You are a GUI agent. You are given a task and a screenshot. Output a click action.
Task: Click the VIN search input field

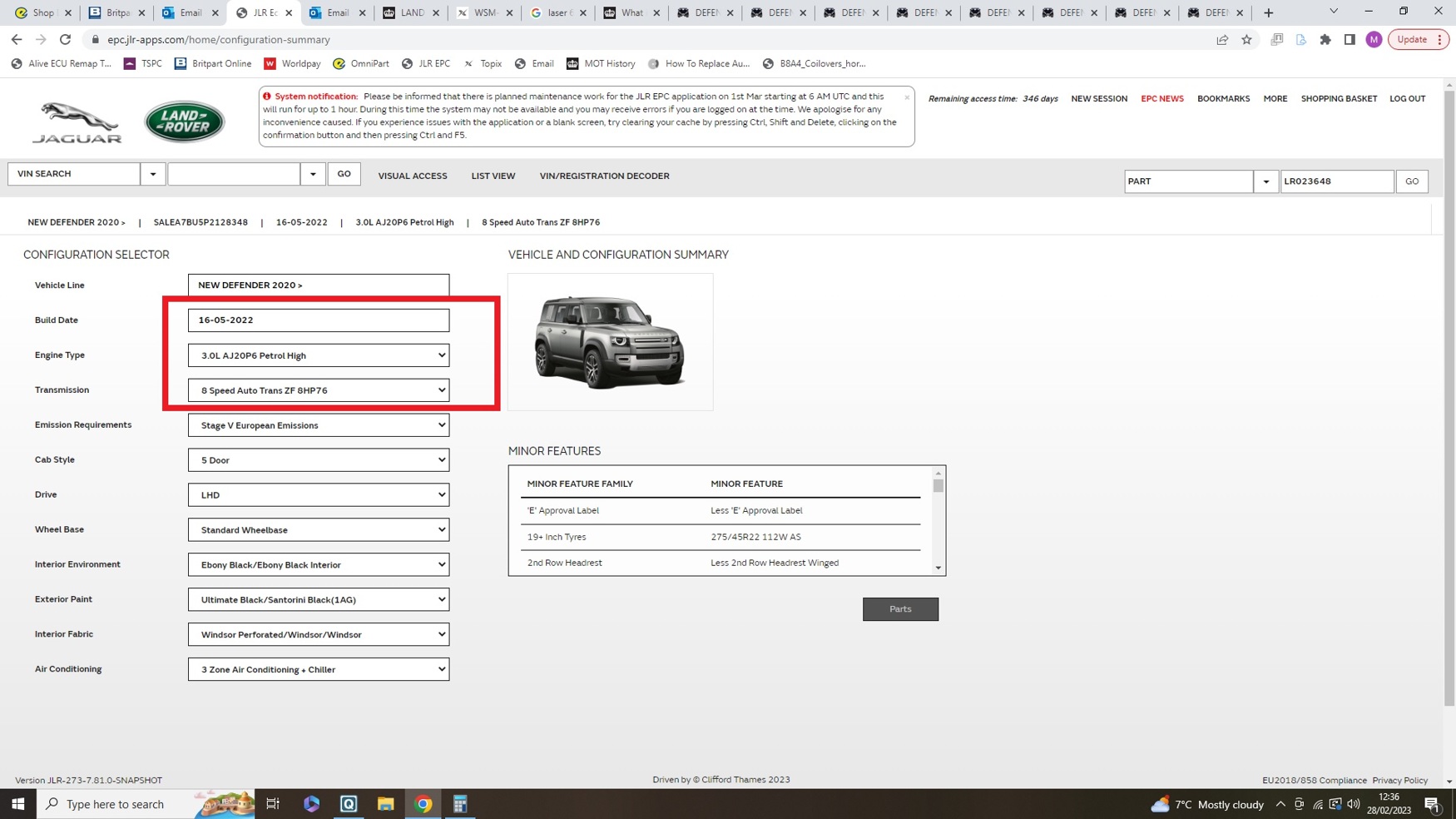(234, 174)
